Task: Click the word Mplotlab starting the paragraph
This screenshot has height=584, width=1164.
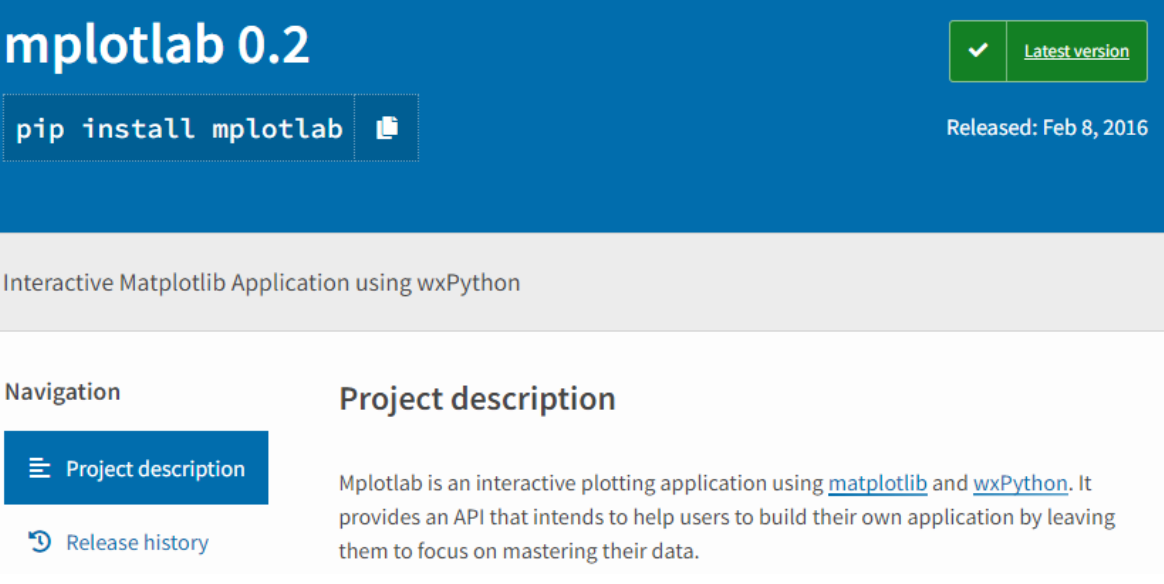Action: tap(381, 483)
